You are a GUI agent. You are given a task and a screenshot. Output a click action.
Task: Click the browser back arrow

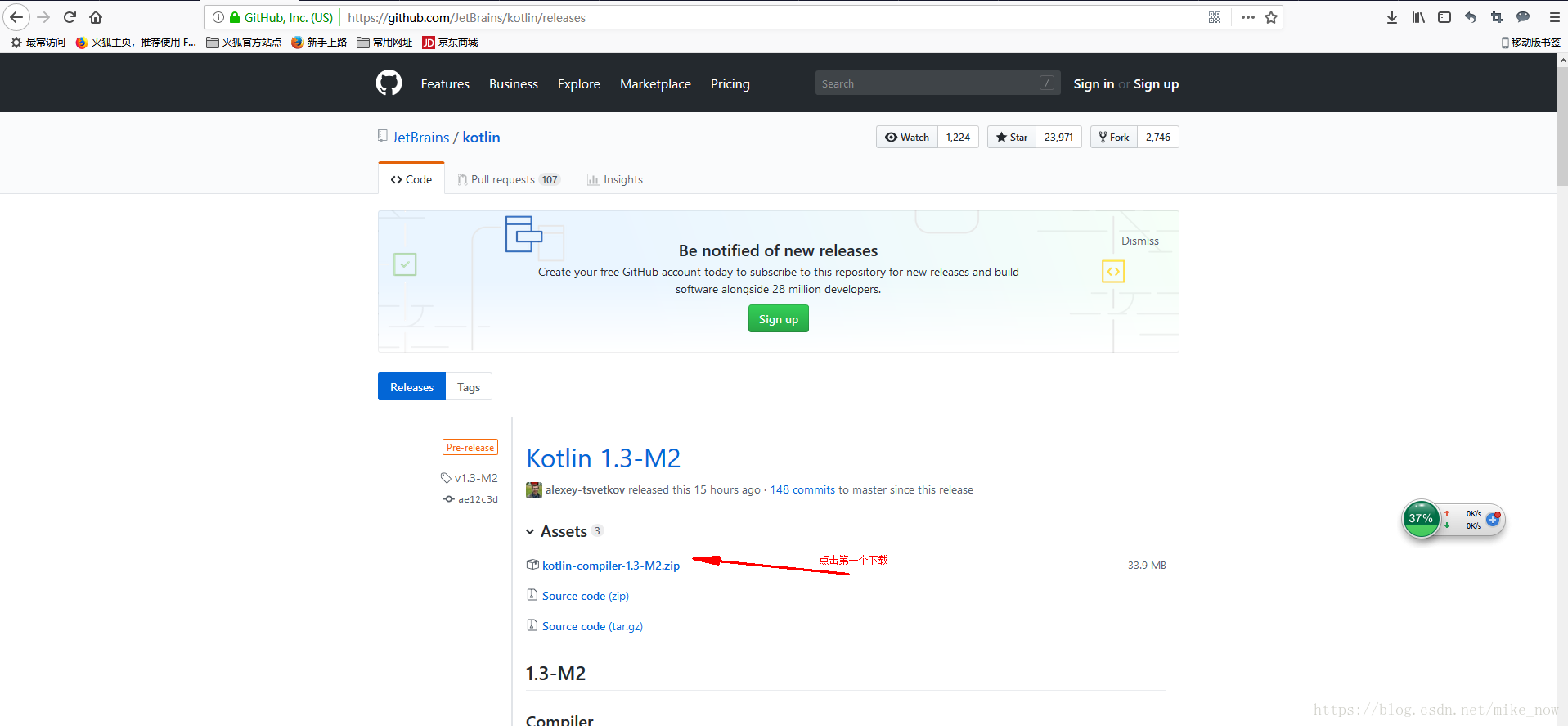click(16, 17)
